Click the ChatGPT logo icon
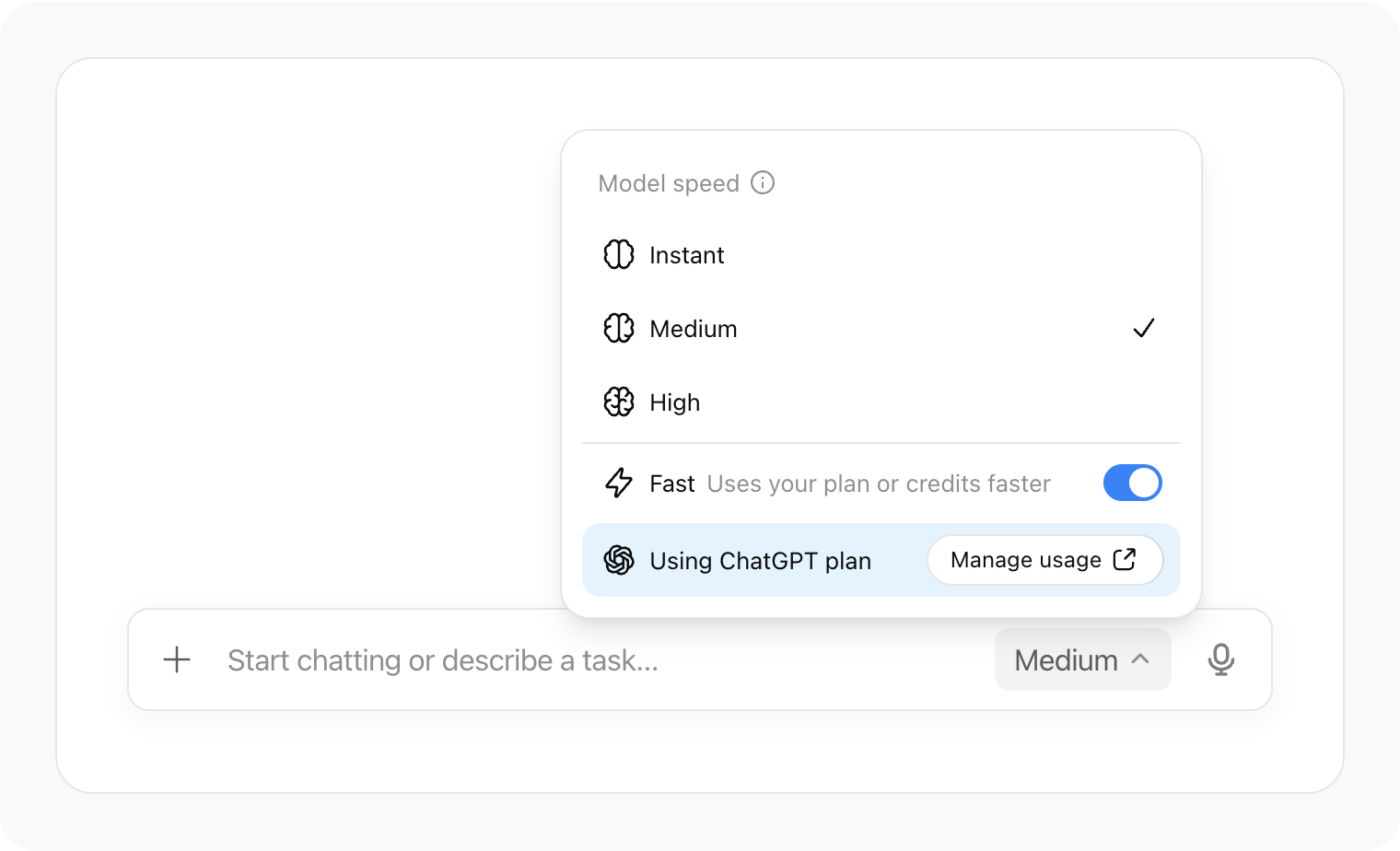This screenshot has width=1400, height=851. click(x=619, y=560)
